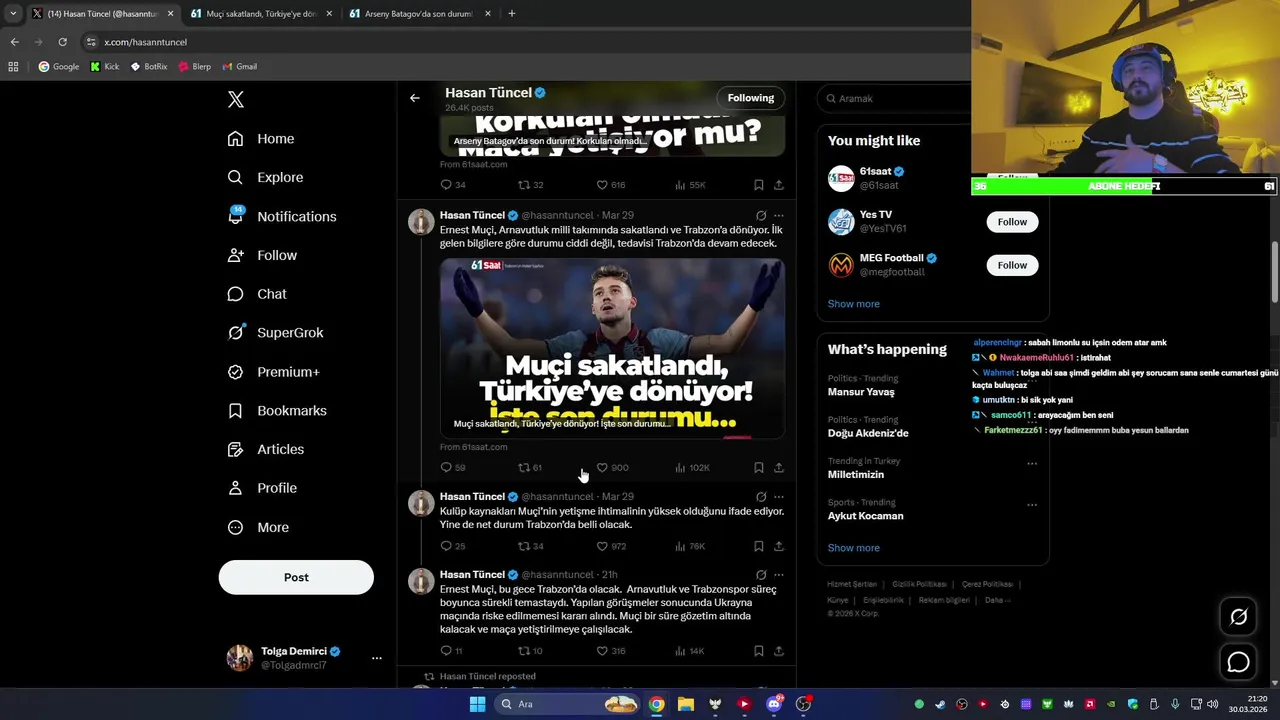Open Tolga Demirci account options menu
The height and width of the screenshot is (720, 1280).
377,658
